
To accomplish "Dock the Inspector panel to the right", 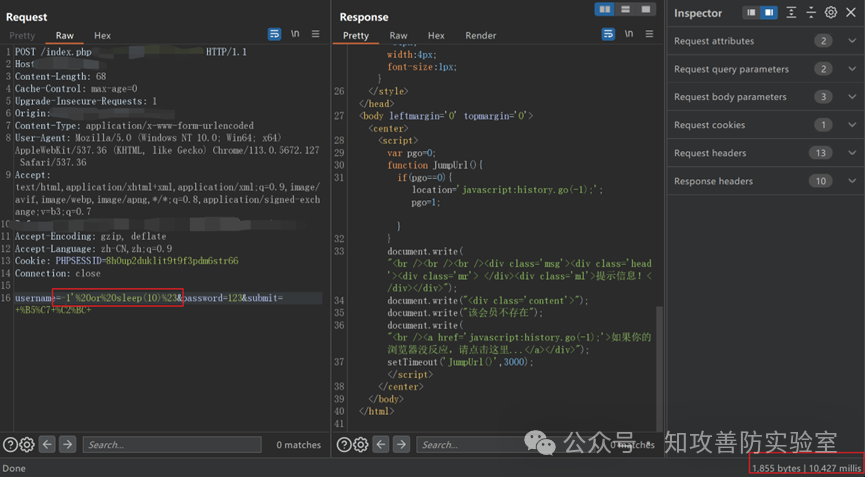I will point(768,13).
